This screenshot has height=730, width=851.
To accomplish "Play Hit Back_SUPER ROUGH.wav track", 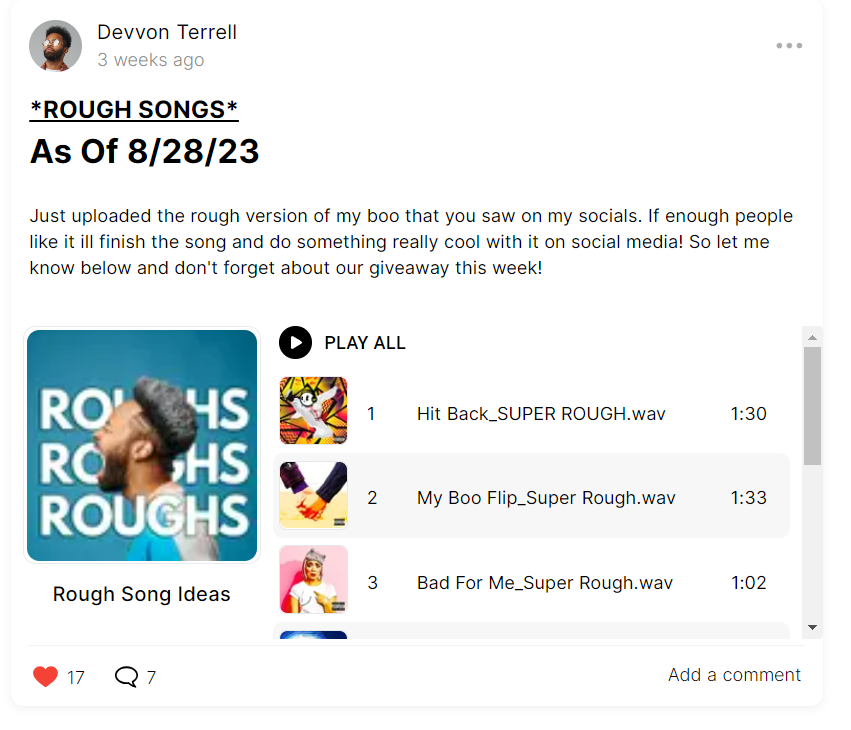I will 541,414.
